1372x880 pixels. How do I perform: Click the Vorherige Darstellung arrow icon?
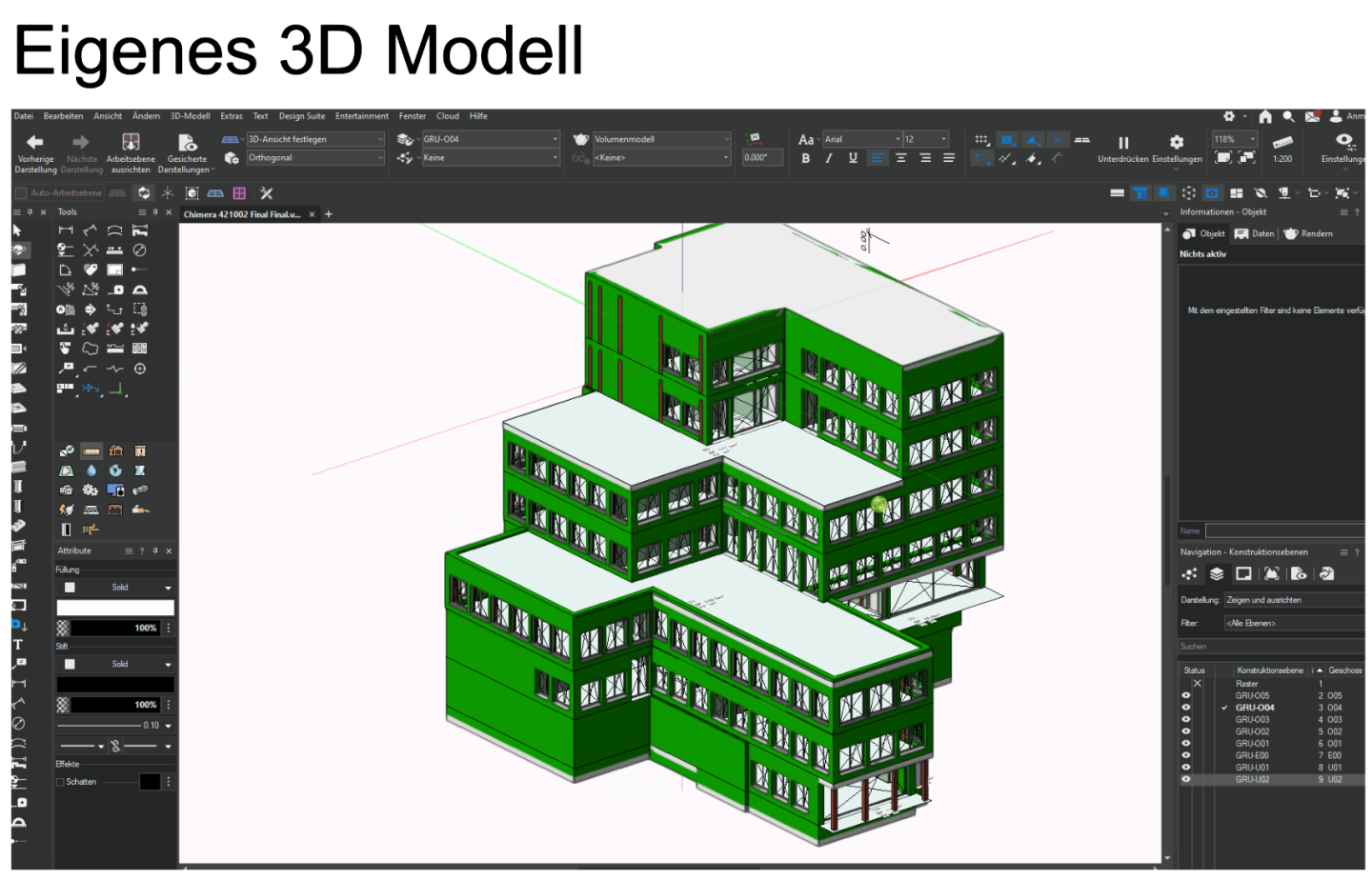(35, 142)
